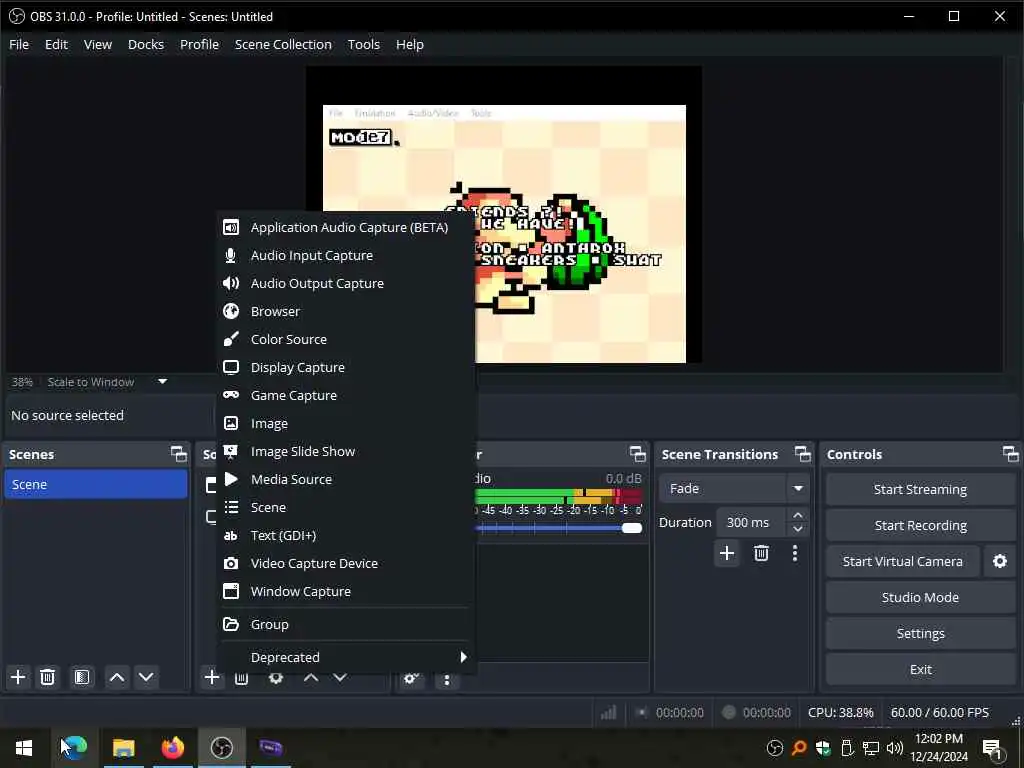Add Scene as a source
Image resolution: width=1024 pixels, height=768 pixels.
point(345,507)
